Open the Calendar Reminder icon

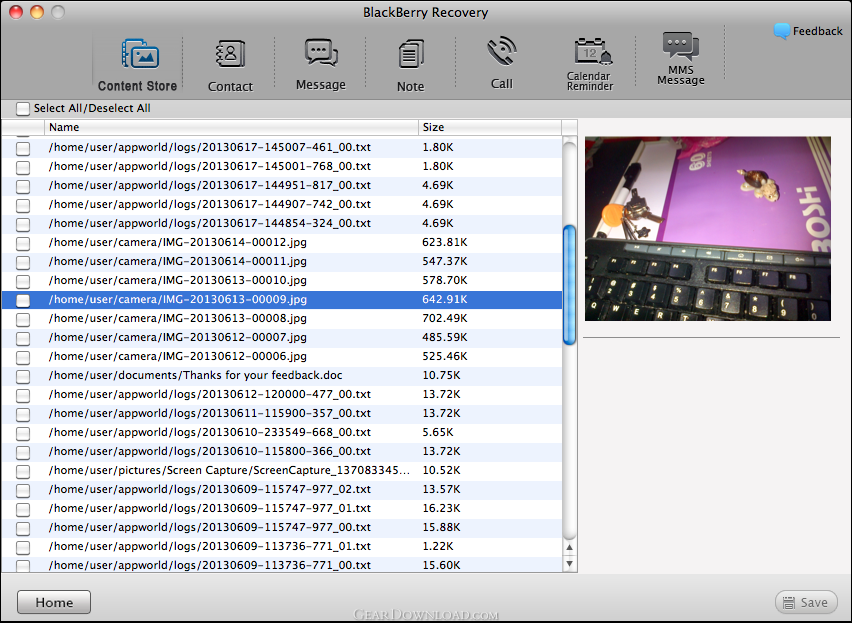[x=590, y=51]
